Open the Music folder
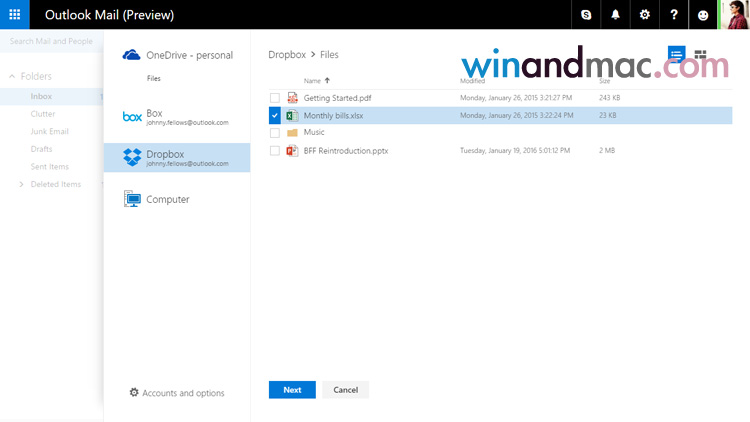Image resolution: width=750 pixels, height=422 pixels. pos(314,133)
